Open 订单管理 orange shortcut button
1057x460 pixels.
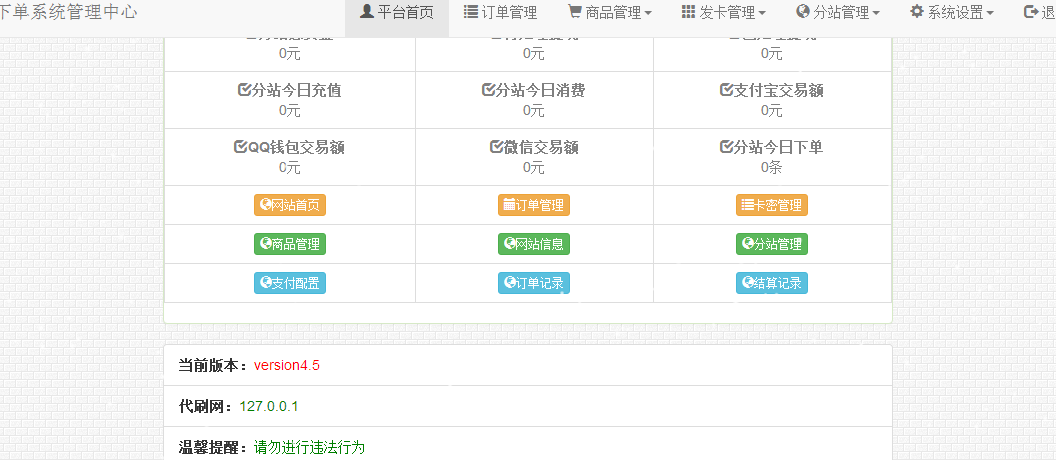point(533,205)
